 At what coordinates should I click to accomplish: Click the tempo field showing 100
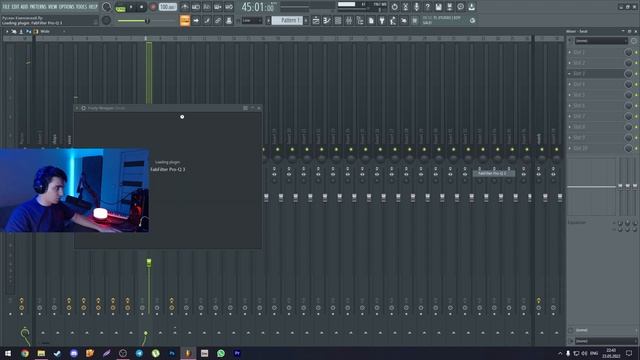coord(167,7)
